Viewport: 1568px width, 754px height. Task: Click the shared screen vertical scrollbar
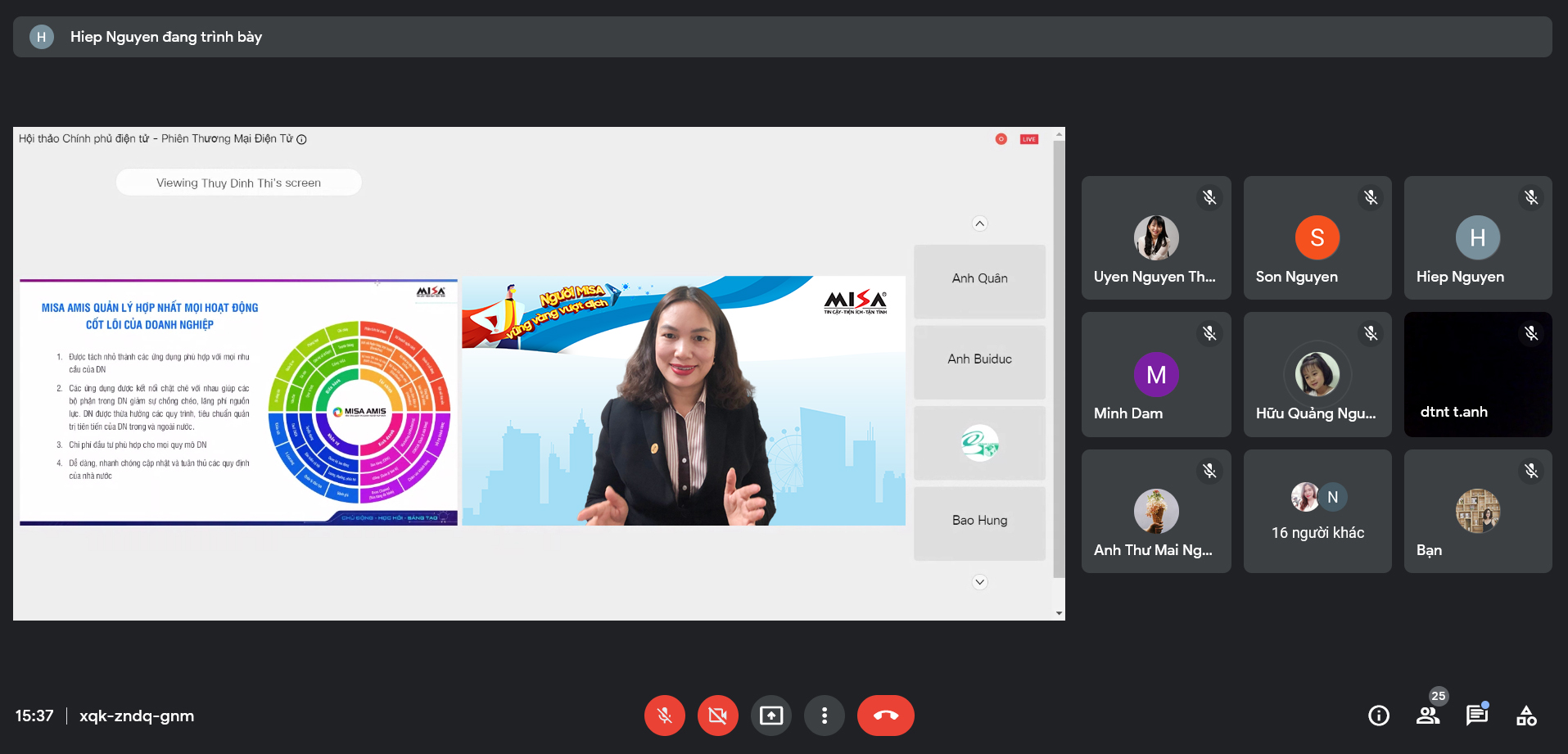pos(1059,360)
